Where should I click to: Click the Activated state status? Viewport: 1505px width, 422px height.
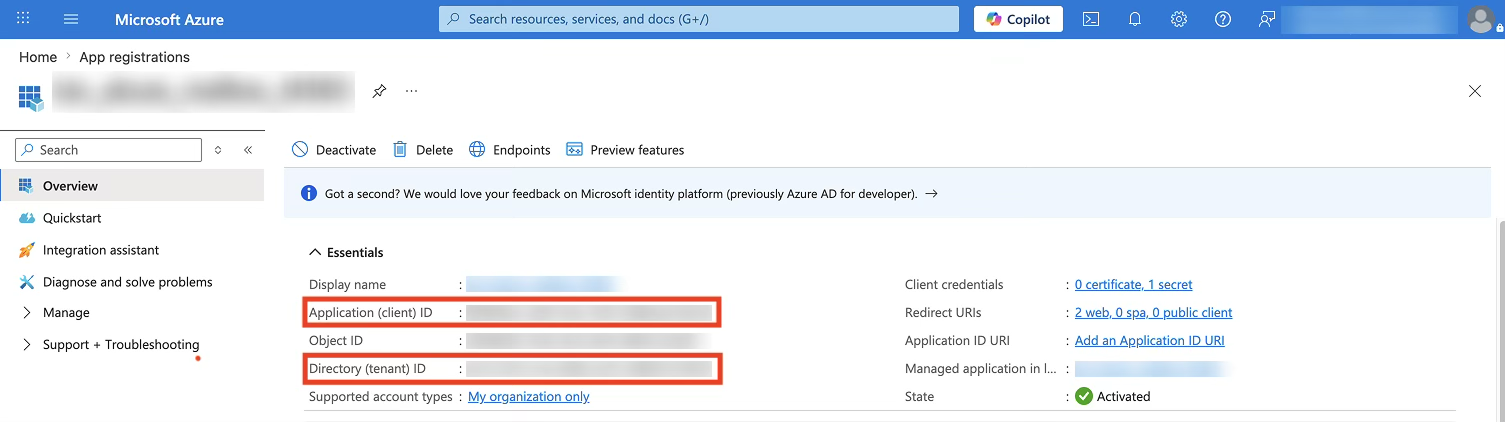[x=1113, y=397]
